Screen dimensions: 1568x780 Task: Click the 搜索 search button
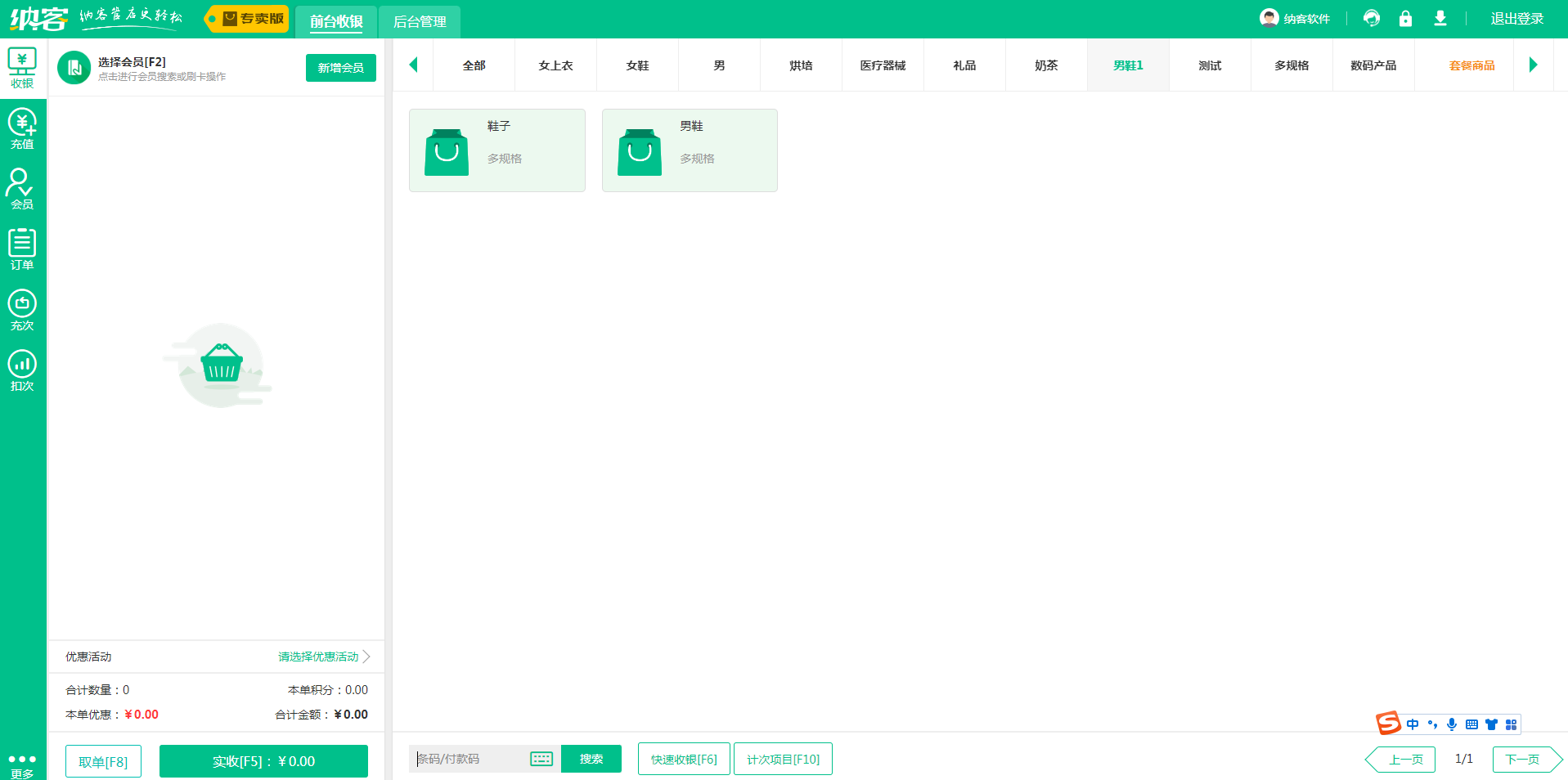pos(591,759)
